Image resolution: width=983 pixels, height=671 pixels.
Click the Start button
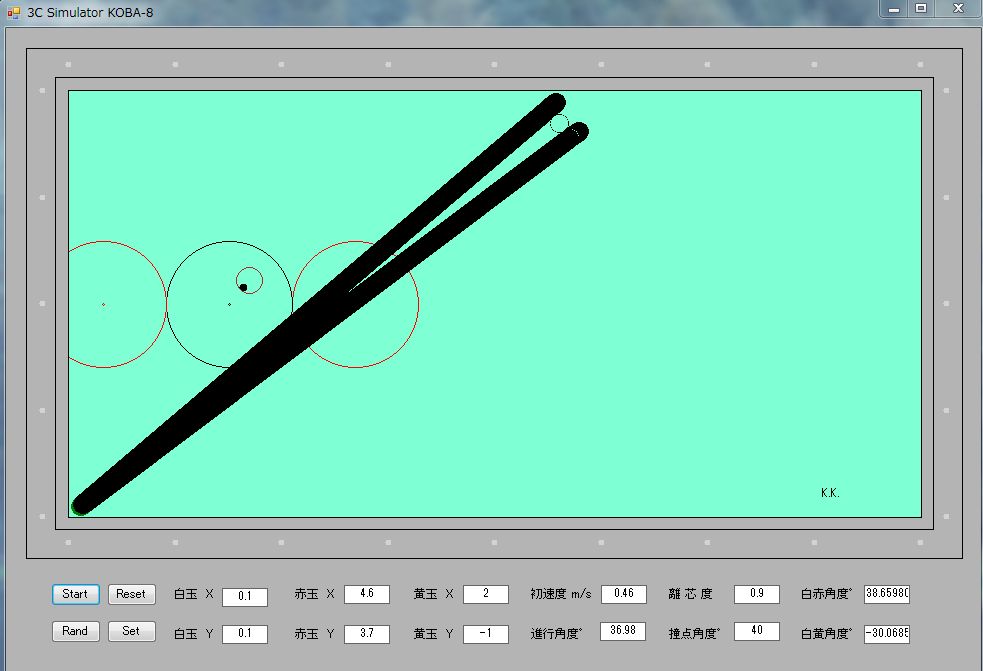point(75,594)
